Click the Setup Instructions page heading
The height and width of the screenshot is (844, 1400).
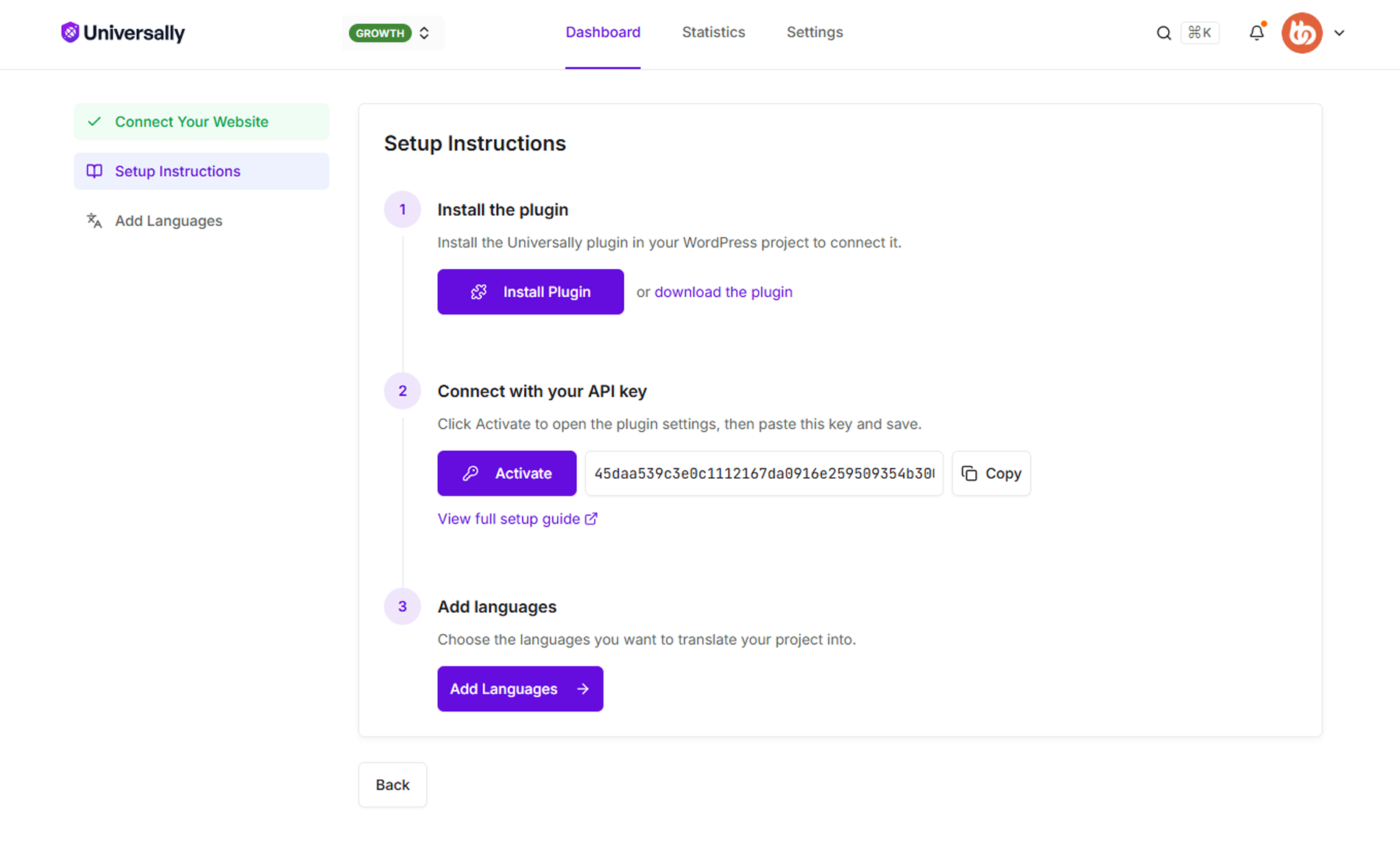click(475, 144)
